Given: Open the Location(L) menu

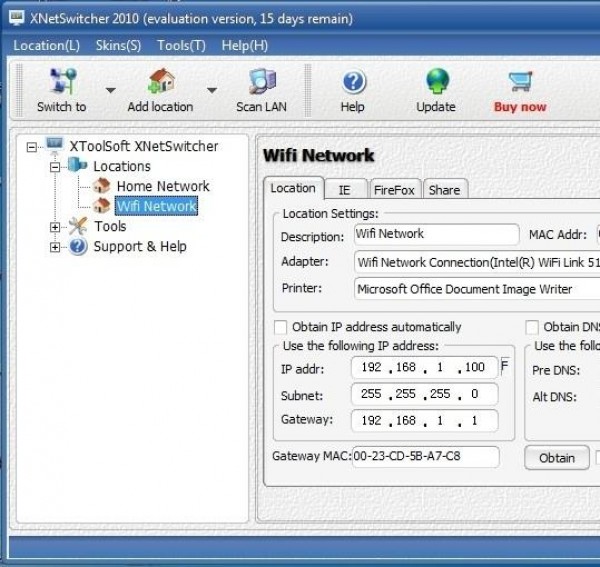Looking at the screenshot, I should point(47,46).
